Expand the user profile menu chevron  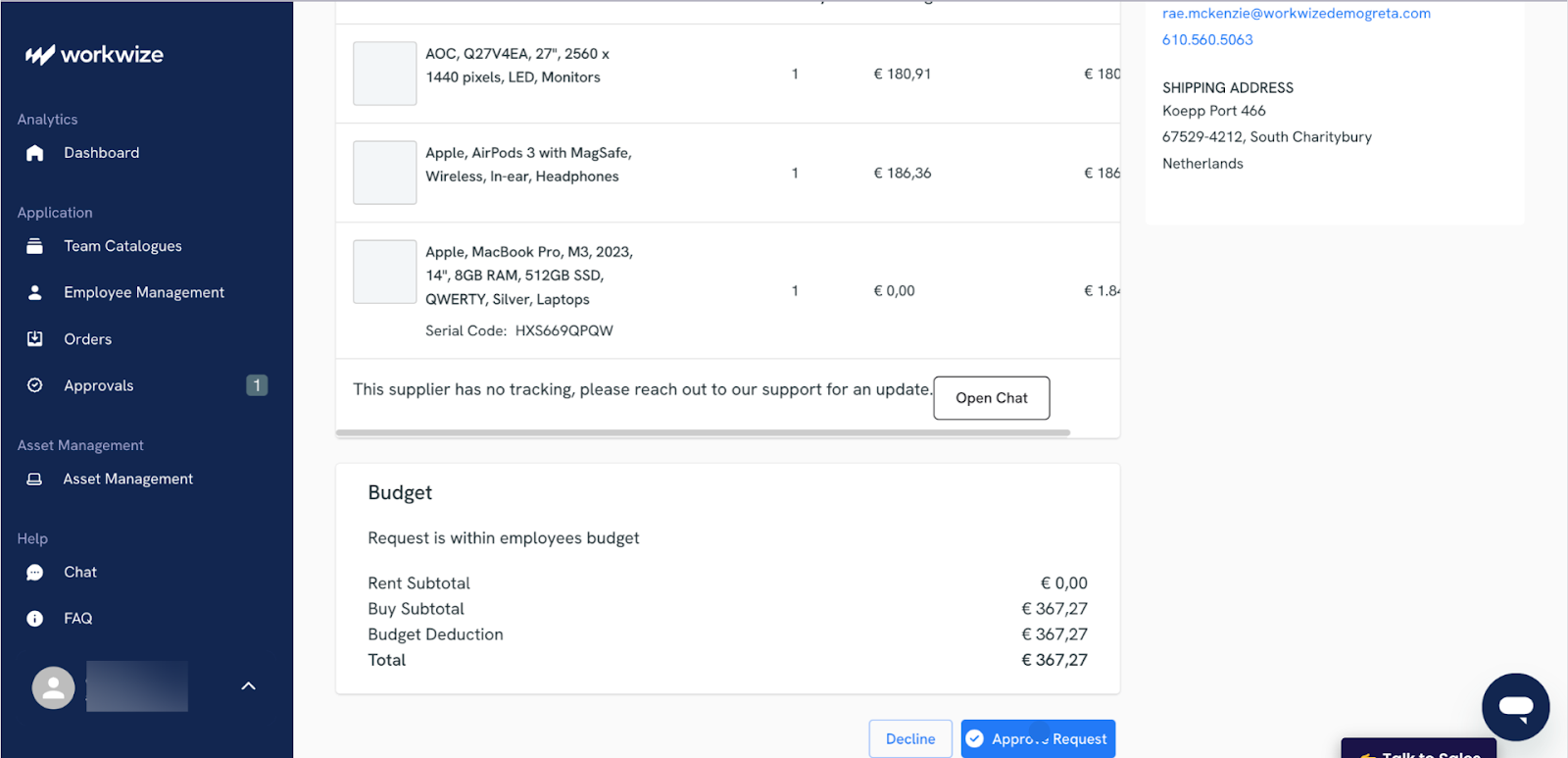click(249, 686)
